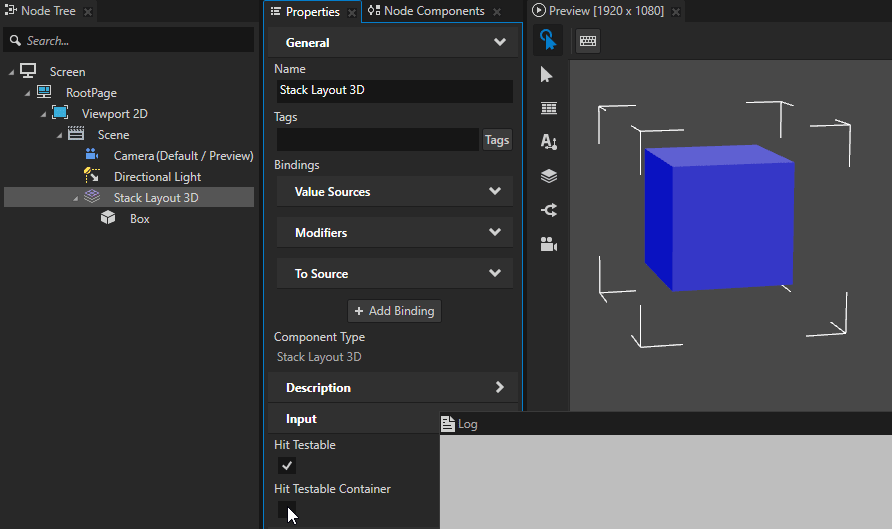
Task: Open the on-screen keyboard icon in Preview
Action: (588, 41)
